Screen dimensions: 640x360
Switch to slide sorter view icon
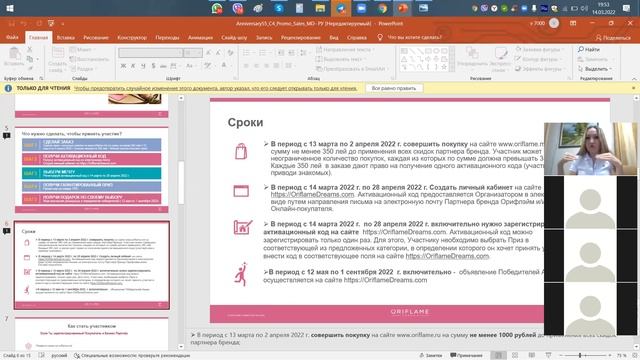pyautogui.click(x=515, y=356)
